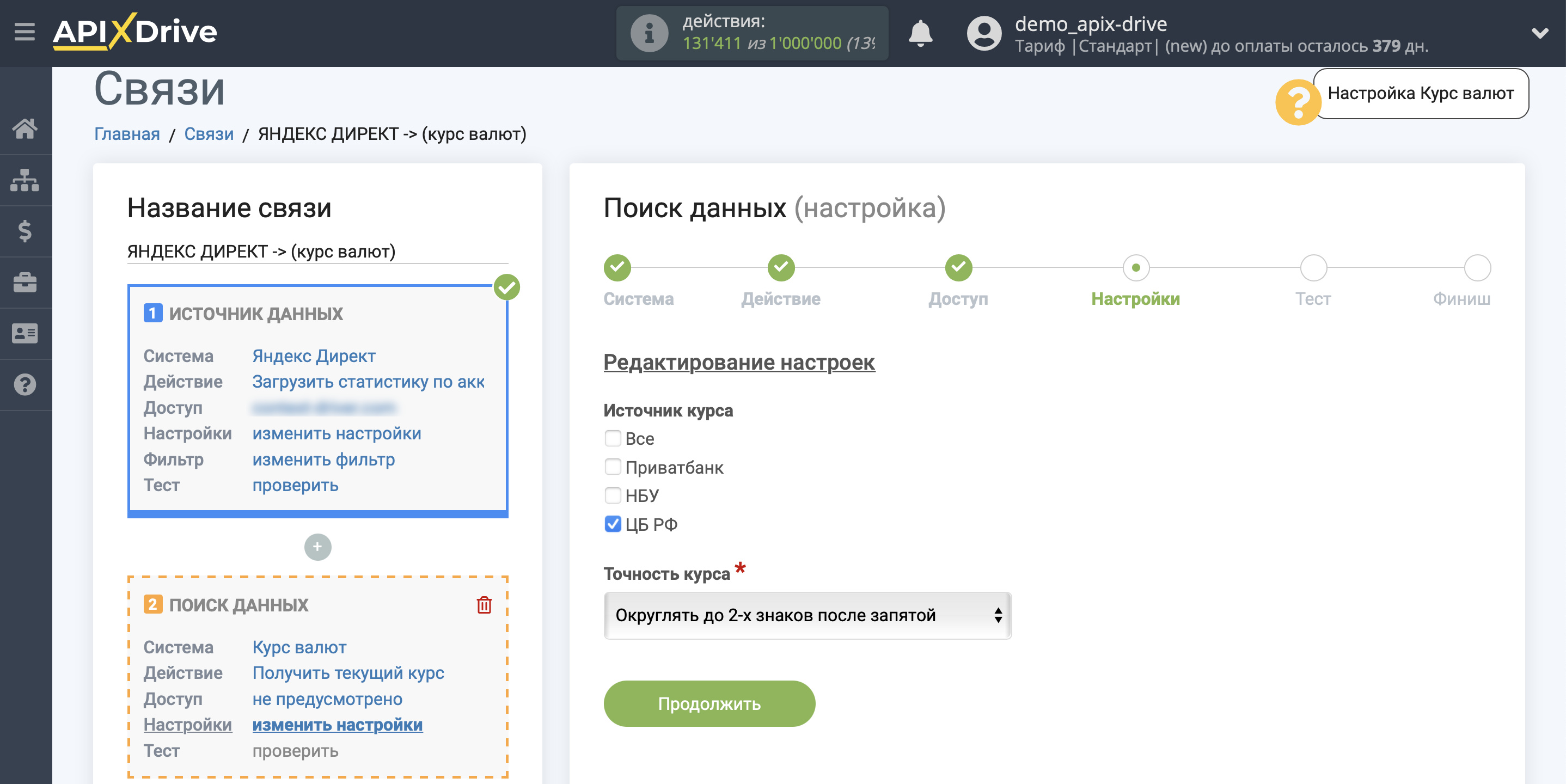
Task: Click не предусмотрено access link
Action: tap(327, 699)
